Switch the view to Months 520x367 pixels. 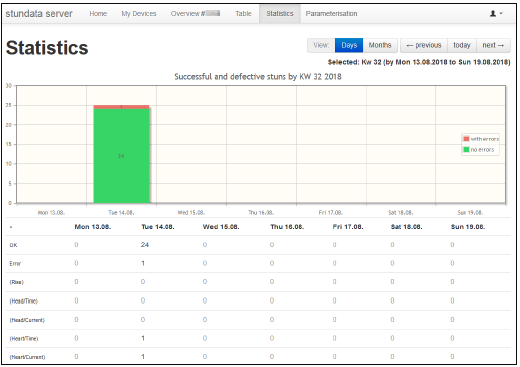tap(380, 45)
